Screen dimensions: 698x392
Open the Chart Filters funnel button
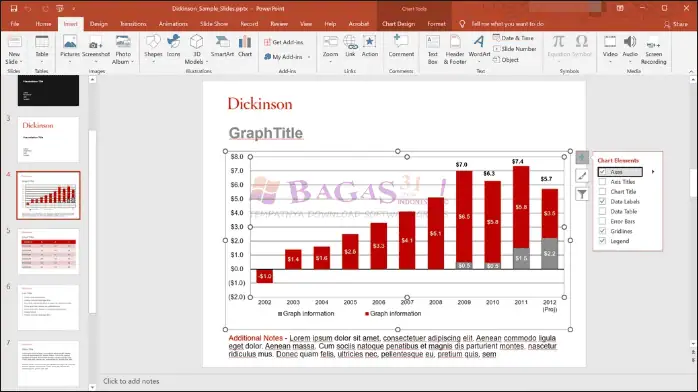tap(582, 194)
